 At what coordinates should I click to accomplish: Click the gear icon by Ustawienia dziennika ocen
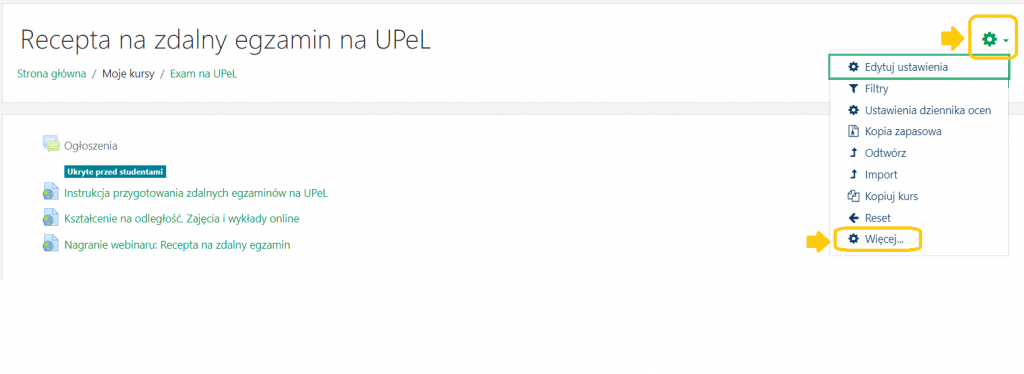coord(853,110)
